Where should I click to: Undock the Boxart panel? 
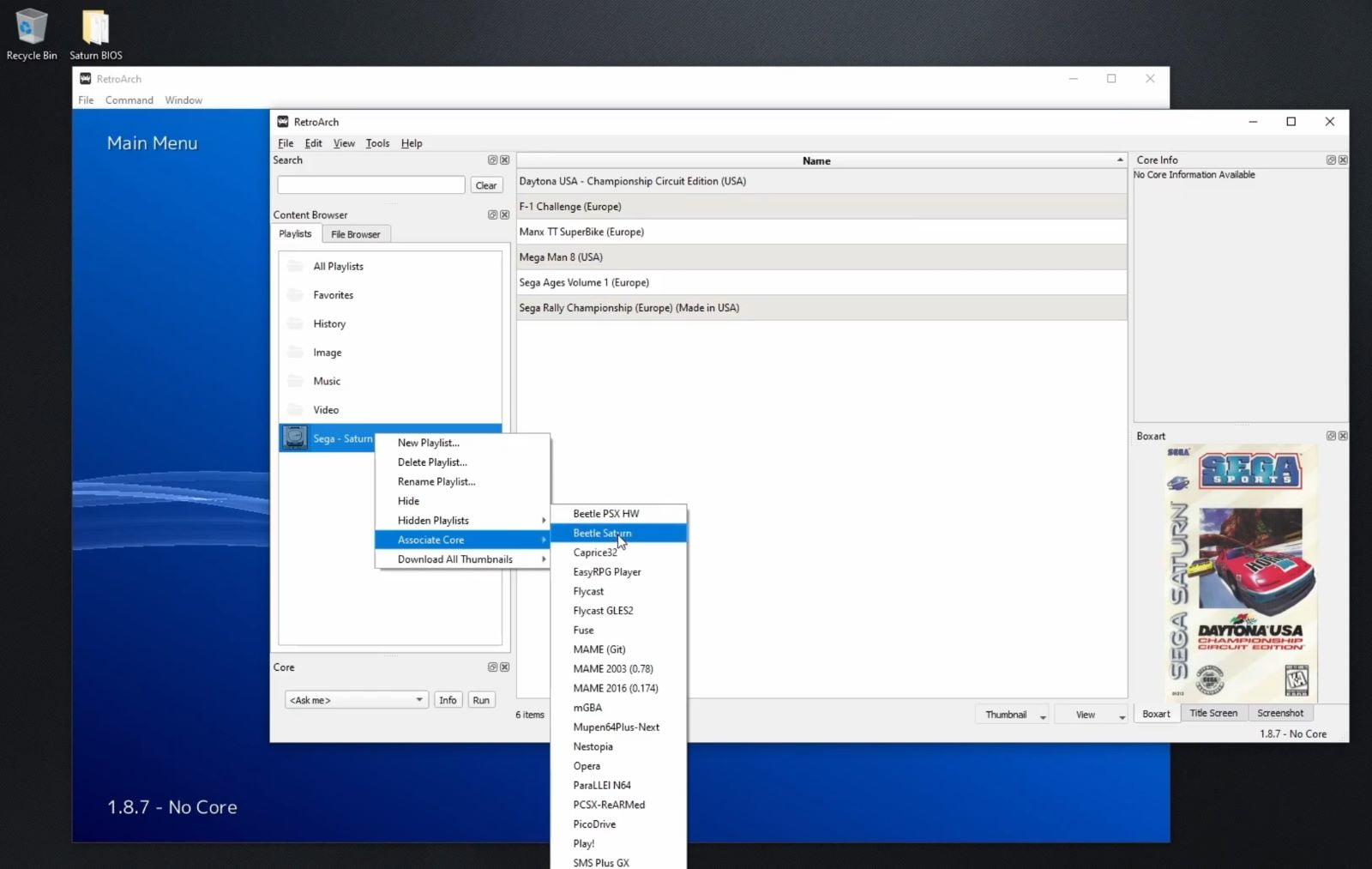click(1331, 436)
